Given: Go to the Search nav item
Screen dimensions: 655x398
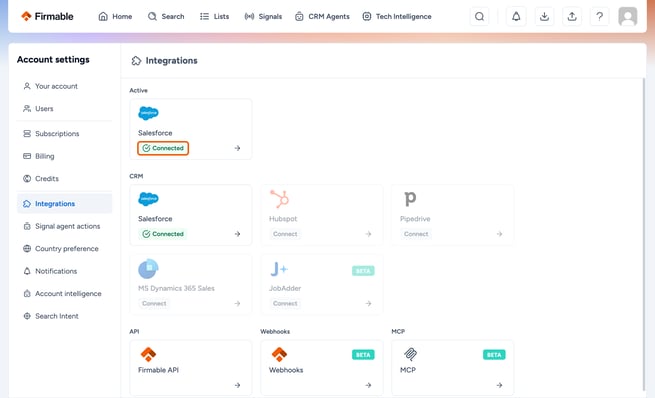Looking at the screenshot, I should (x=166, y=16).
